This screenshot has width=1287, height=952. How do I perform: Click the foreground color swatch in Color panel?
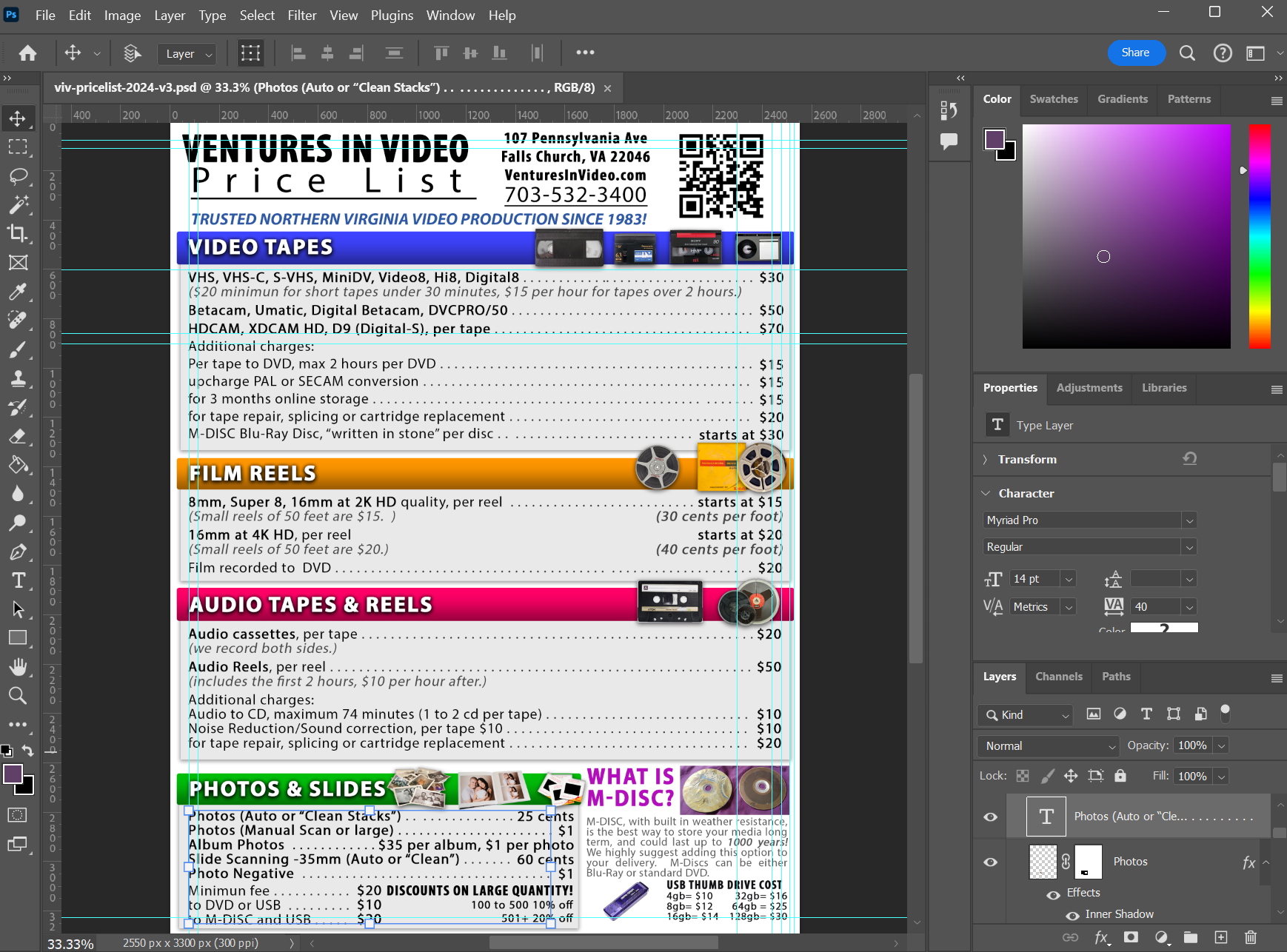pos(994,139)
